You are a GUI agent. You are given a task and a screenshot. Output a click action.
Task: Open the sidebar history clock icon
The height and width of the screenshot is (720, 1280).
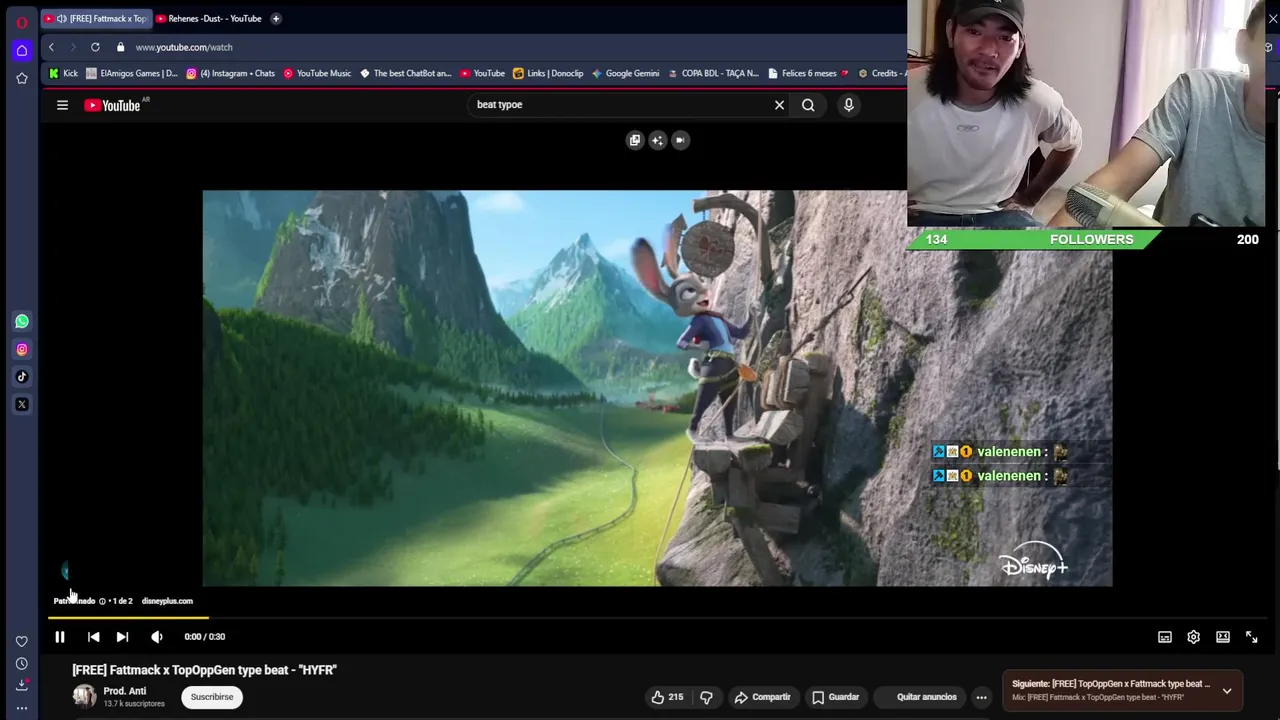click(x=22, y=664)
